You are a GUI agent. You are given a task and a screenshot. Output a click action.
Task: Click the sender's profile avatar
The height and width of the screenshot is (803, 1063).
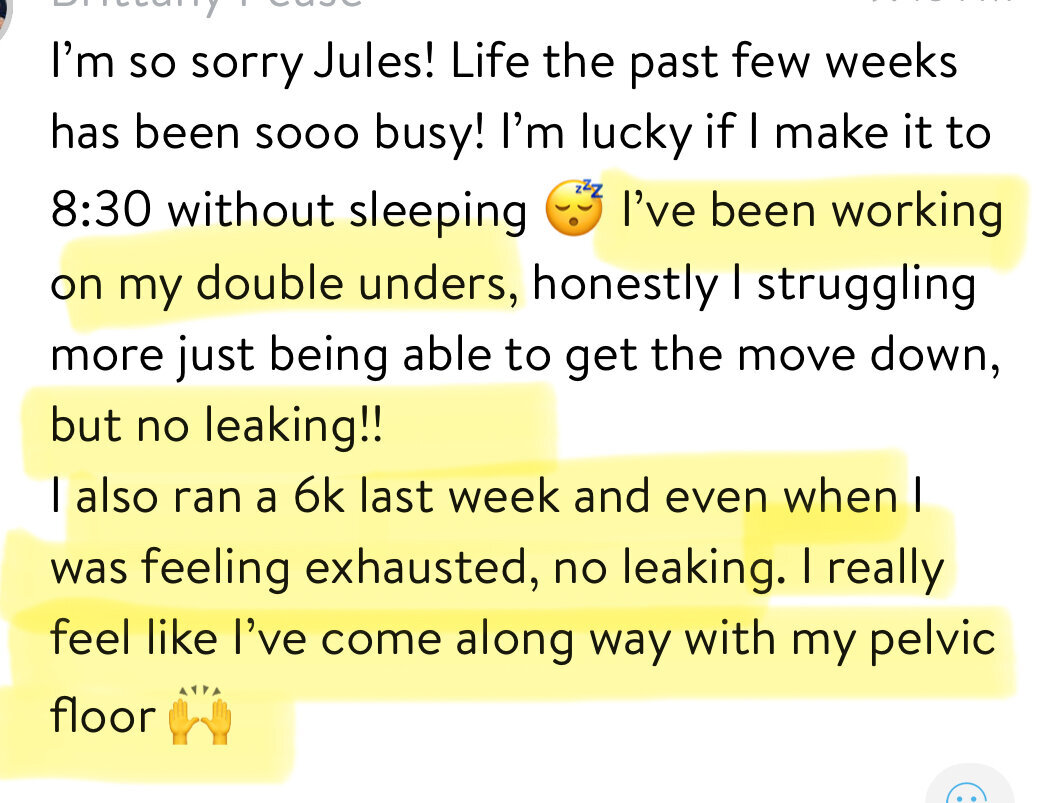tap(5, 10)
